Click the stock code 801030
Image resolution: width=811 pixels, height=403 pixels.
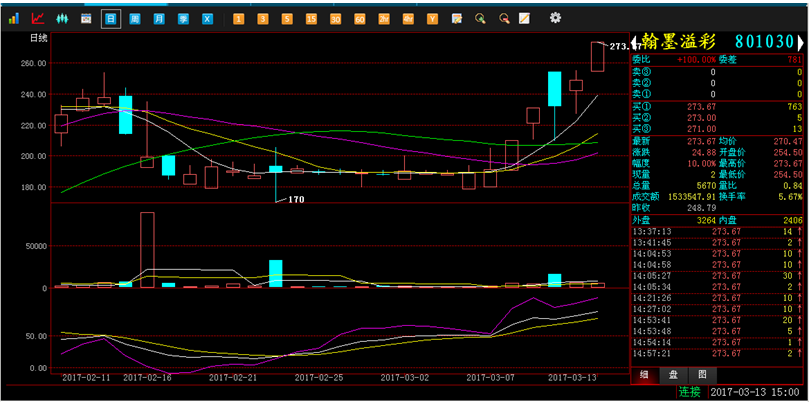[764, 41]
